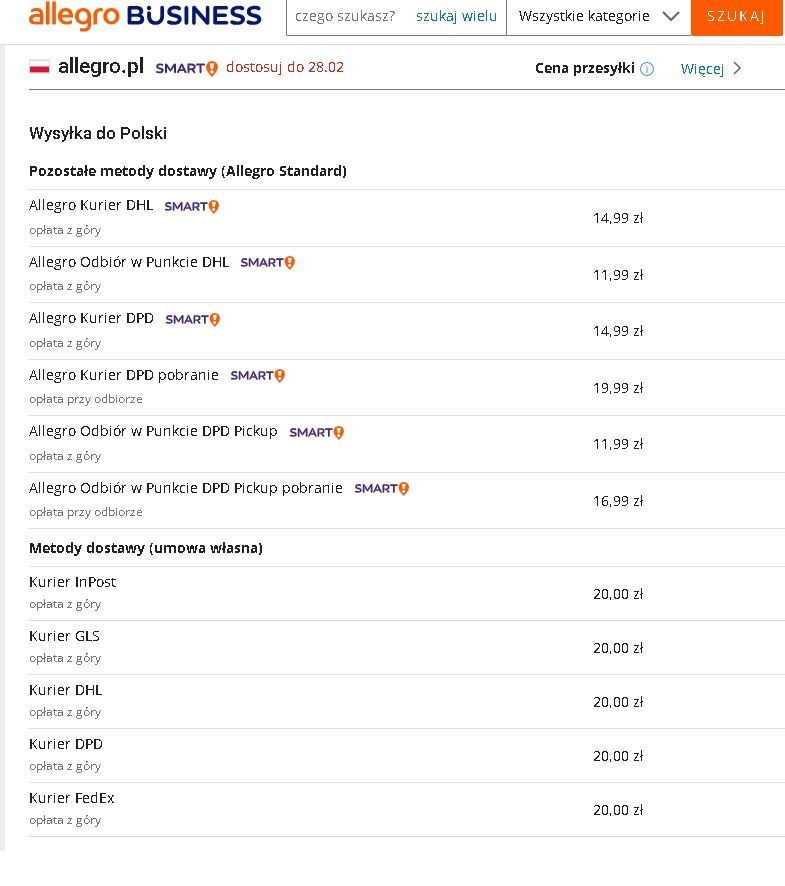Viewport: 785px width, 886px height.
Task: Click SMART badge of Odbiór w Punkcie DPD Pickup
Action: [x=316, y=432]
